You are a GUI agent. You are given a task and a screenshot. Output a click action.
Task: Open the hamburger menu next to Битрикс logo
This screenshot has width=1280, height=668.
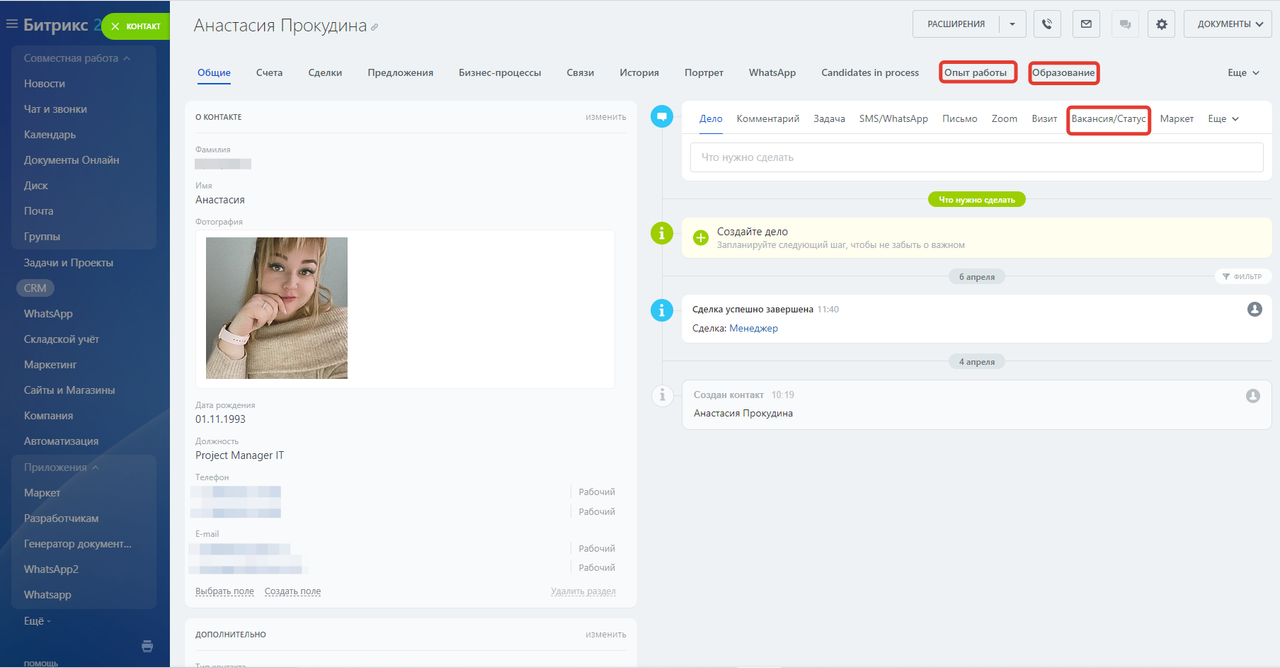[12, 24]
